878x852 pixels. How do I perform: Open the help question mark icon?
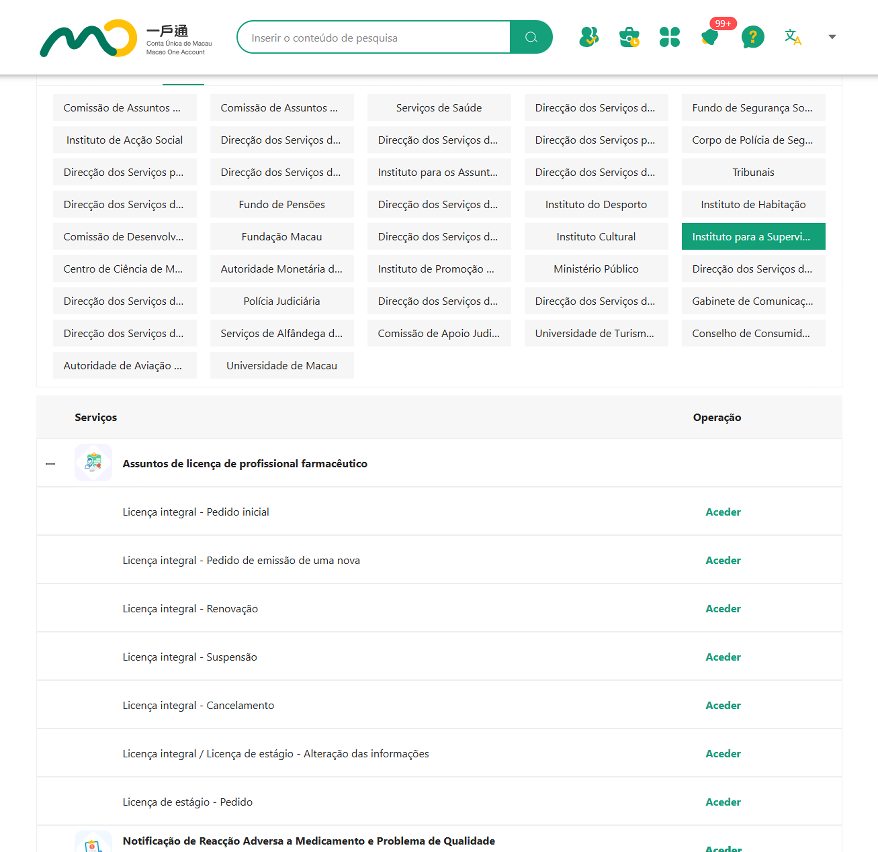pos(752,38)
